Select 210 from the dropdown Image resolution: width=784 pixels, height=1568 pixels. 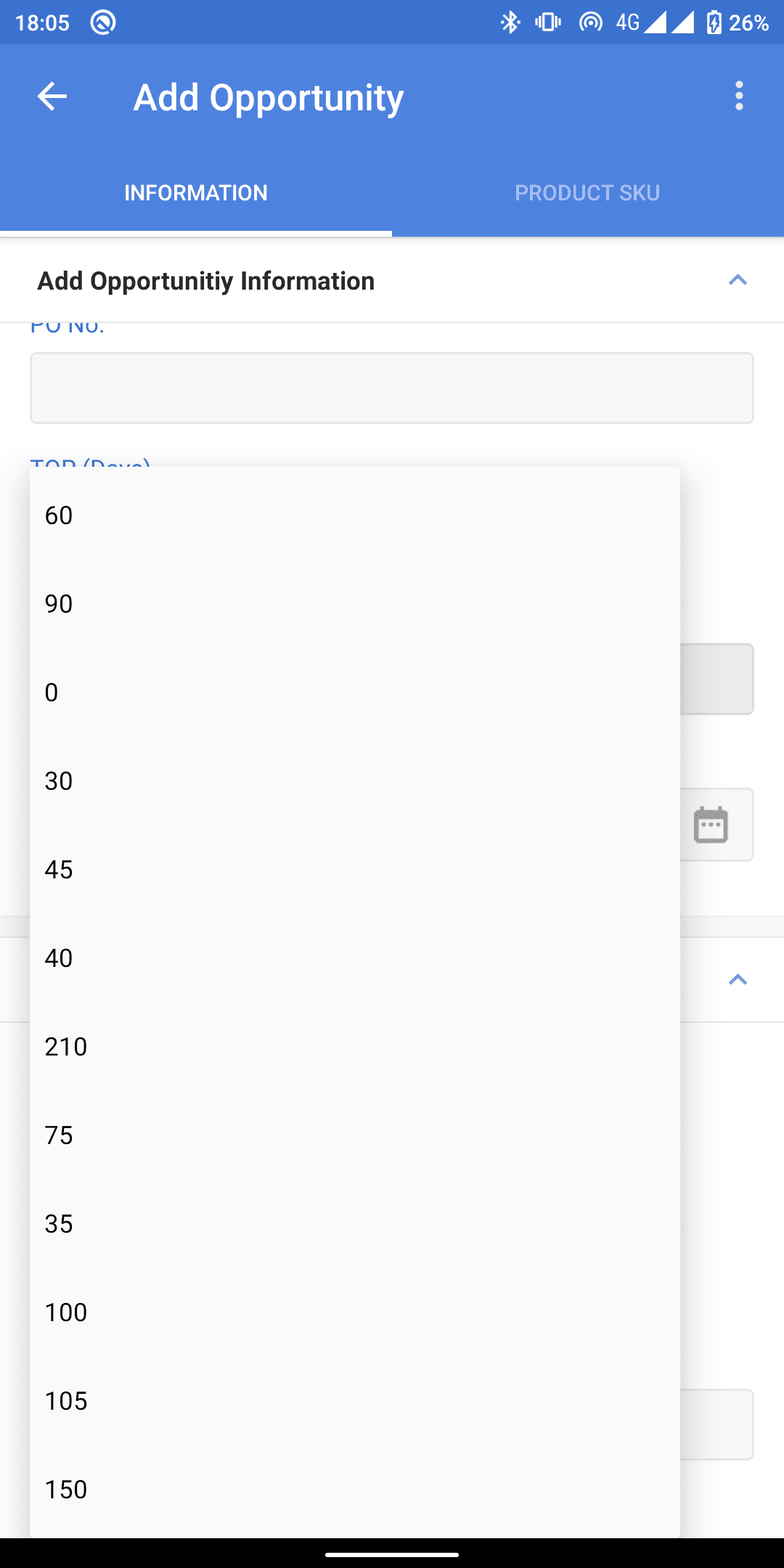click(x=355, y=1047)
